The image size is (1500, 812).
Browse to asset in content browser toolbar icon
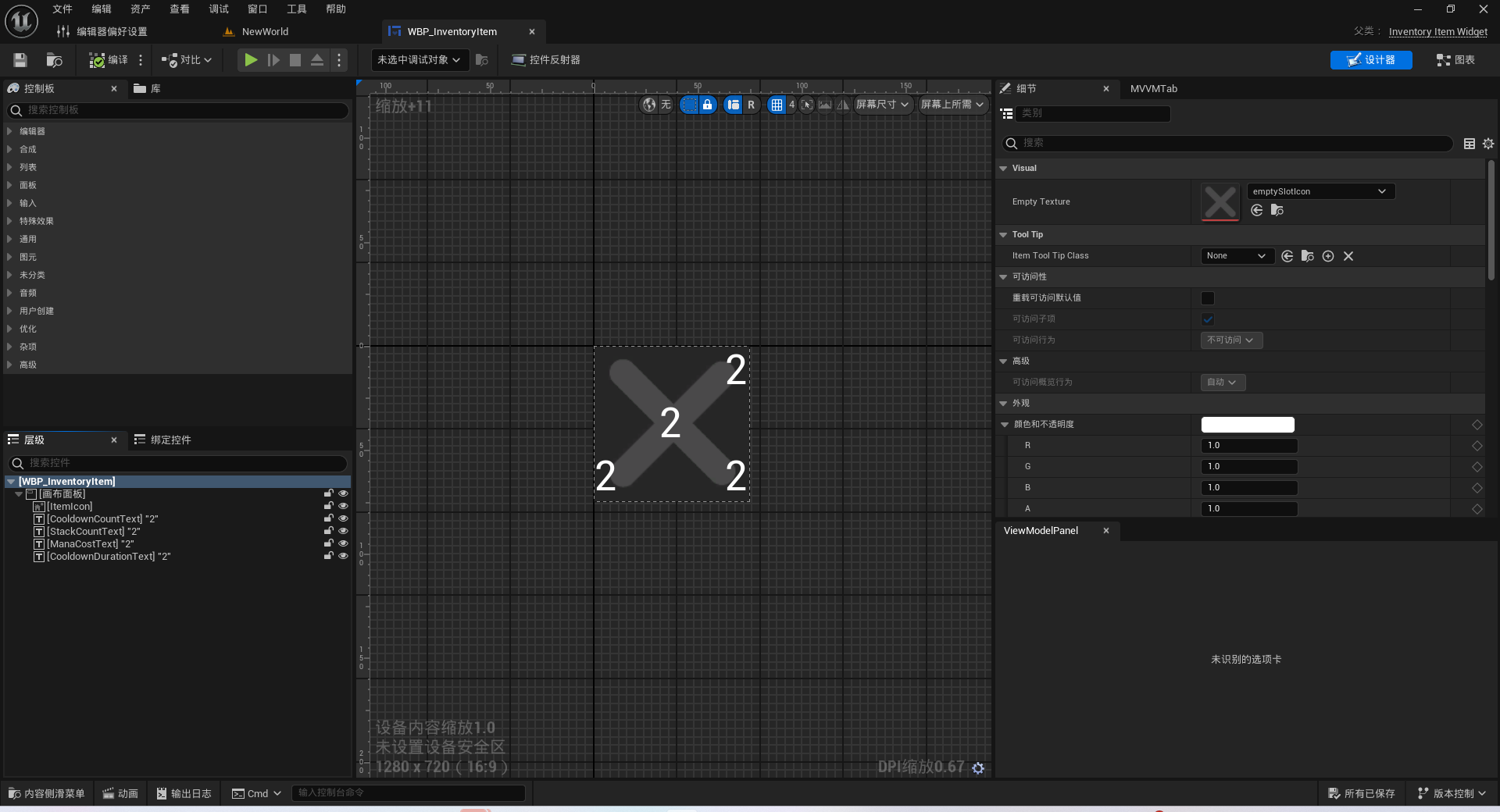coord(54,60)
